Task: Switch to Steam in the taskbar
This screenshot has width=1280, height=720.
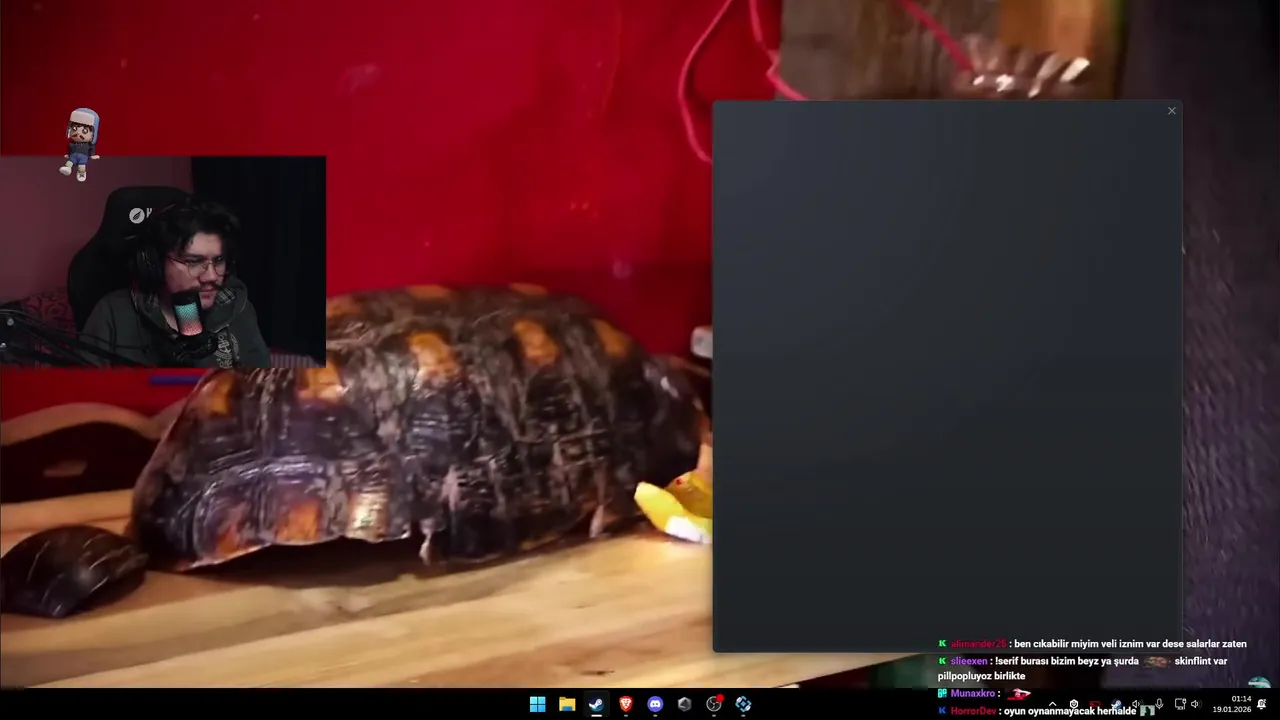Action: [x=596, y=704]
